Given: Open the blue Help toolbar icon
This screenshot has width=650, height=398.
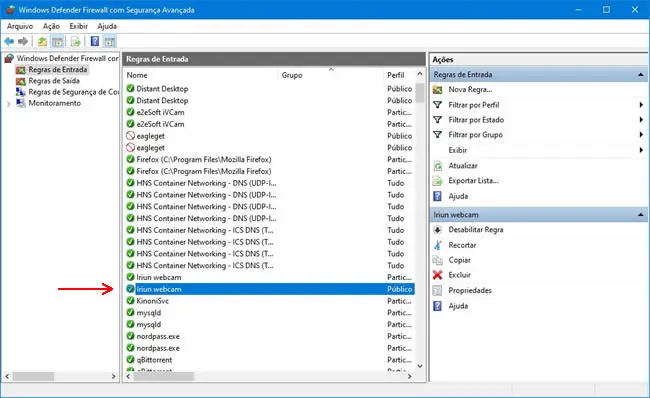Looking at the screenshot, I should coord(95,41).
